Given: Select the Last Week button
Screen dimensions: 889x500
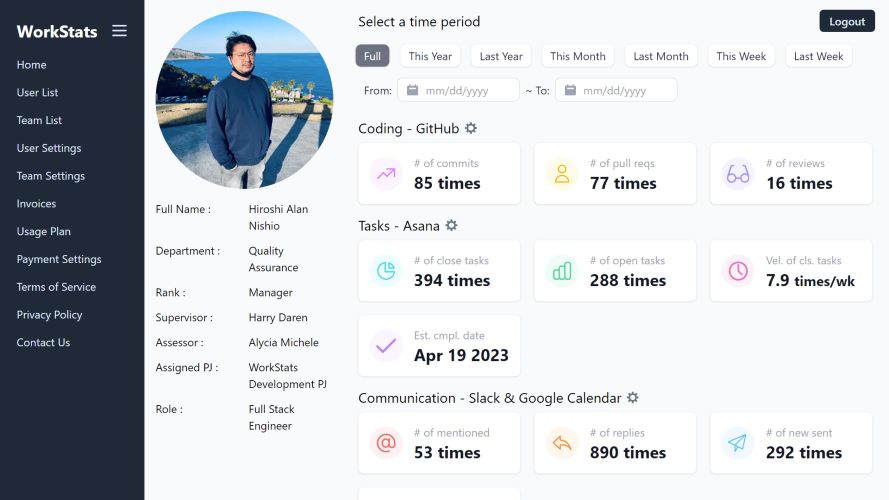Looking at the screenshot, I should [x=819, y=56].
